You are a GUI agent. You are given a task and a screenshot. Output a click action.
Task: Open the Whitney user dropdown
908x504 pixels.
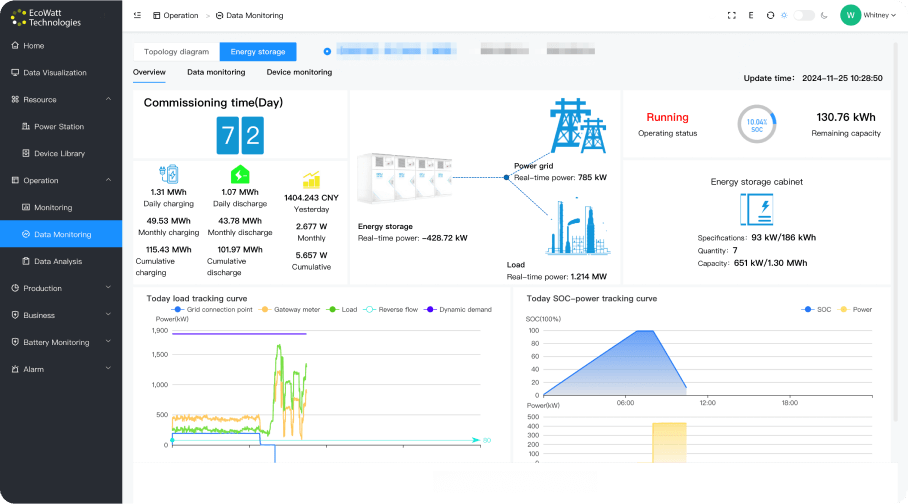pyautogui.click(x=868, y=15)
